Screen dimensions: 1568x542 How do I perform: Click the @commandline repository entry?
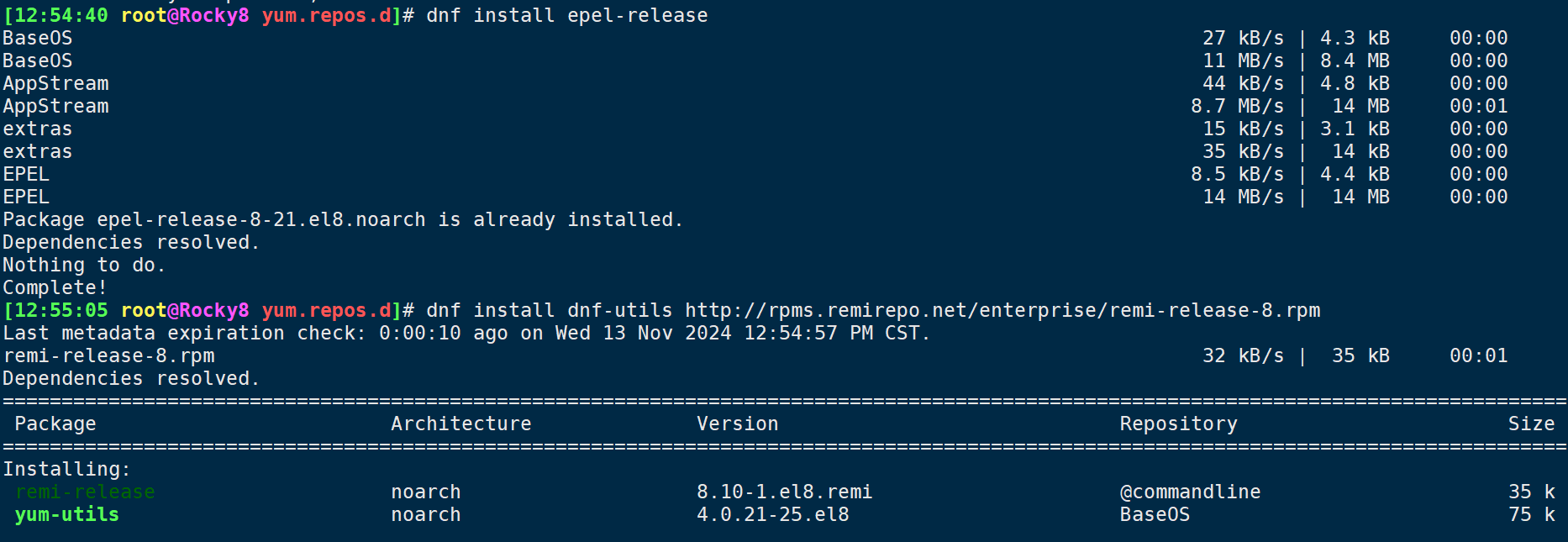click(1190, 492)
